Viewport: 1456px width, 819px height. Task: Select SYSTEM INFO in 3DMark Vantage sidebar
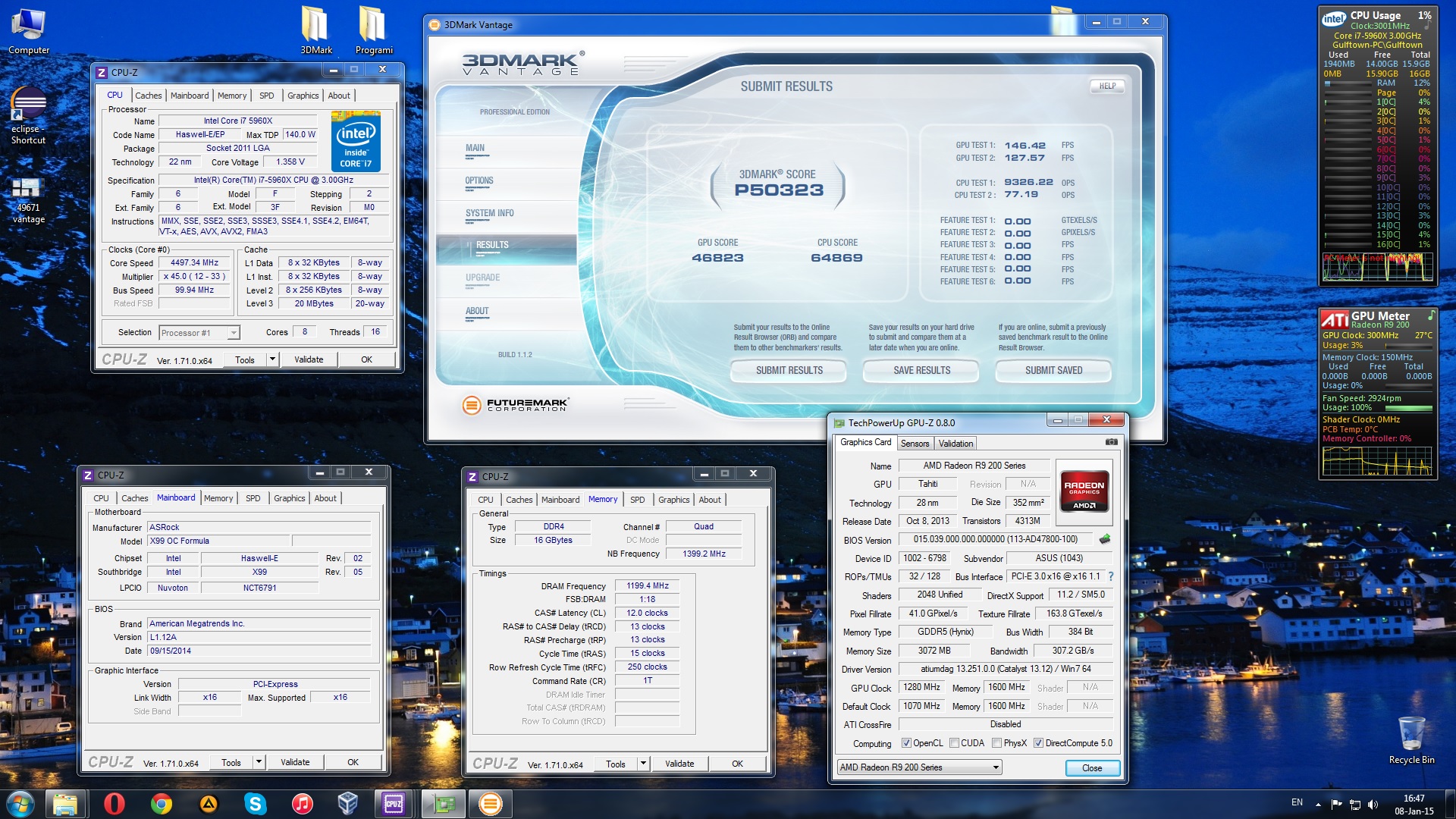[489, 213]
